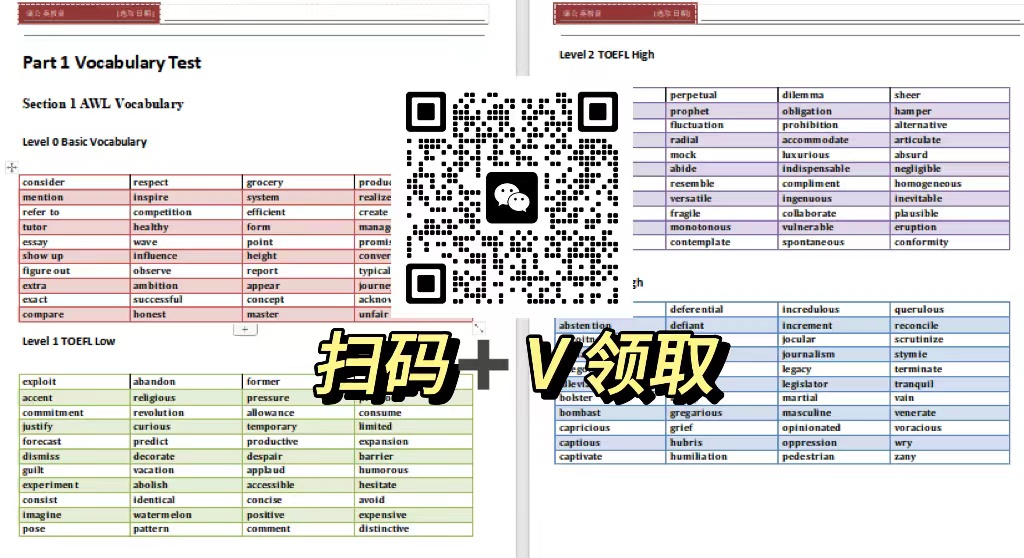Click the cell containing "exploit"

coord(74,382)
